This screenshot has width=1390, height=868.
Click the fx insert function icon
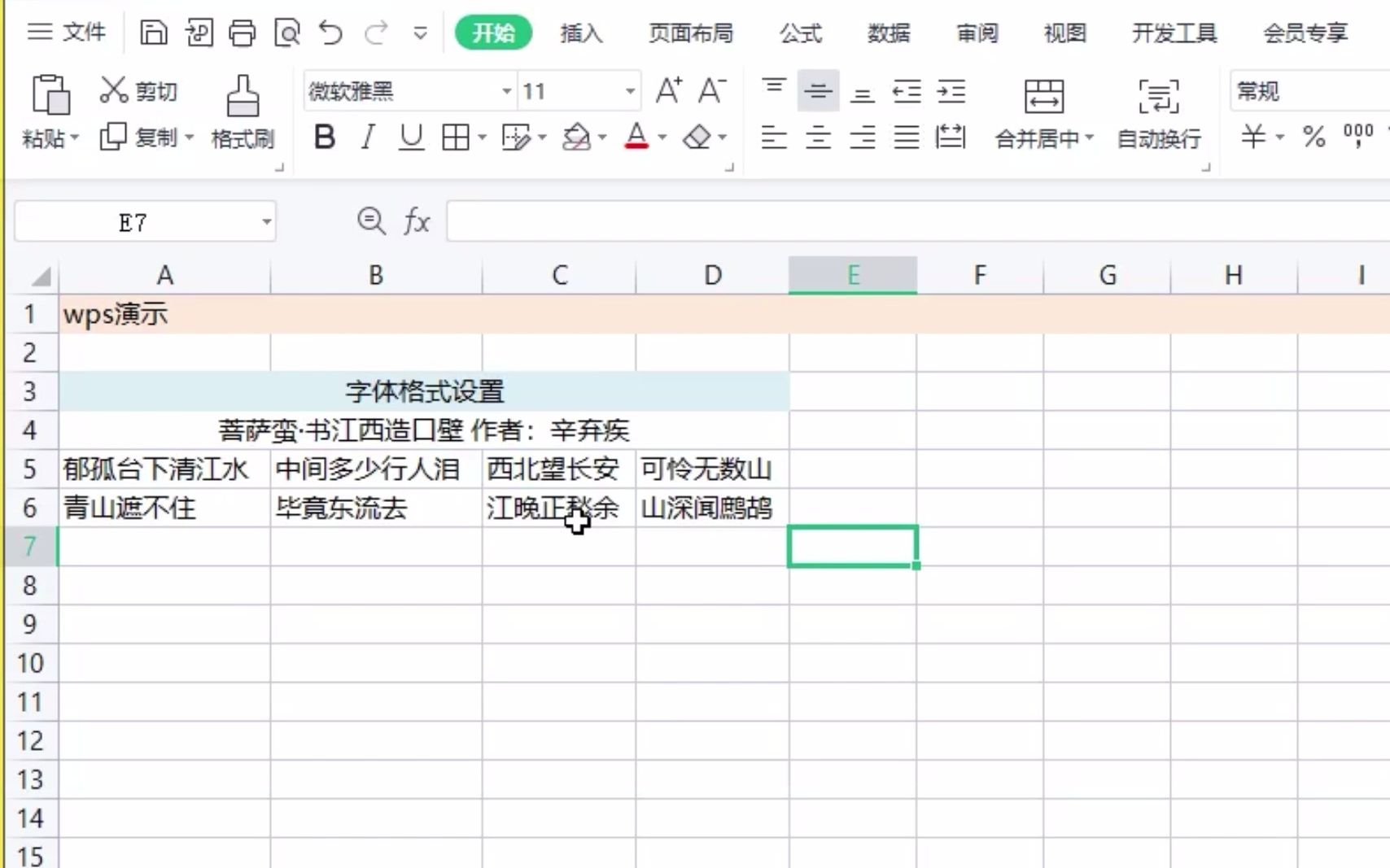[x=417, y=220]
